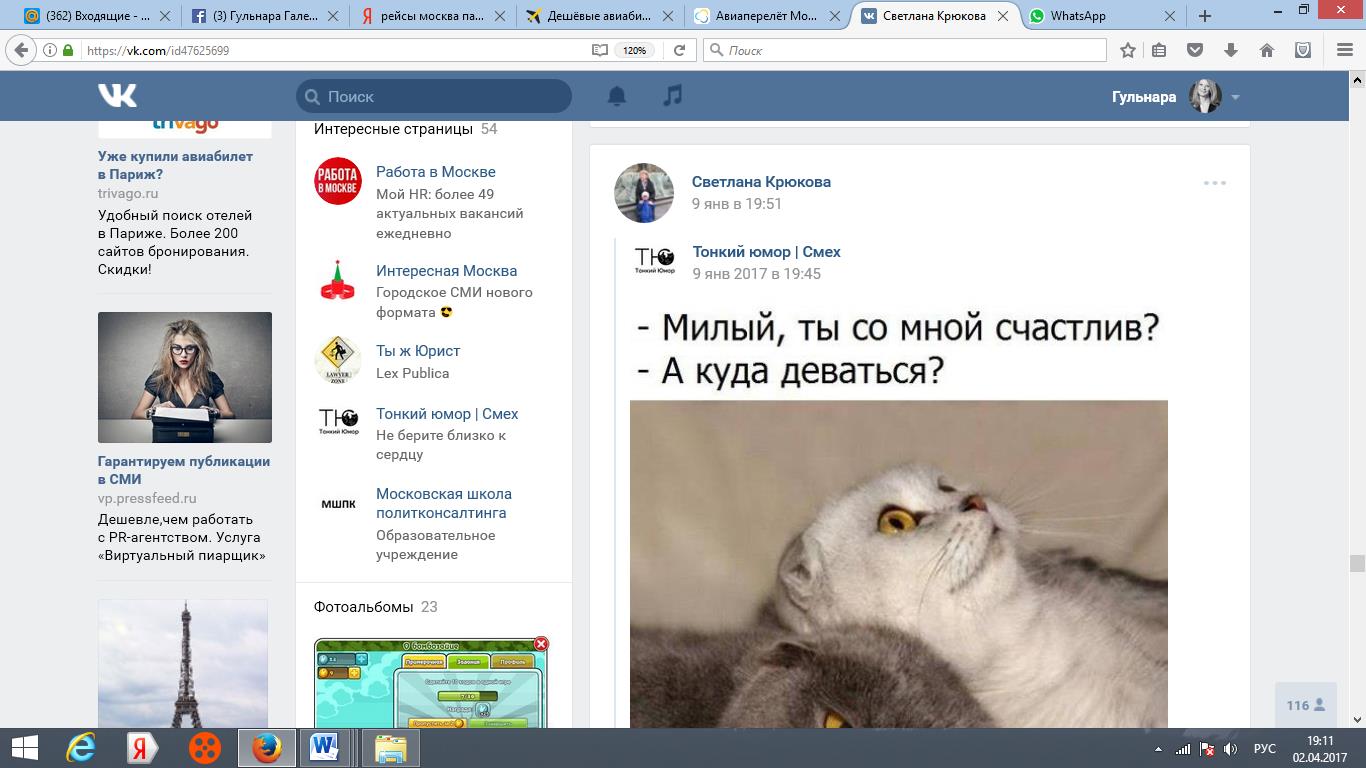
Task: Reload the page with the refresh icon
Action: tap(679, 50)
